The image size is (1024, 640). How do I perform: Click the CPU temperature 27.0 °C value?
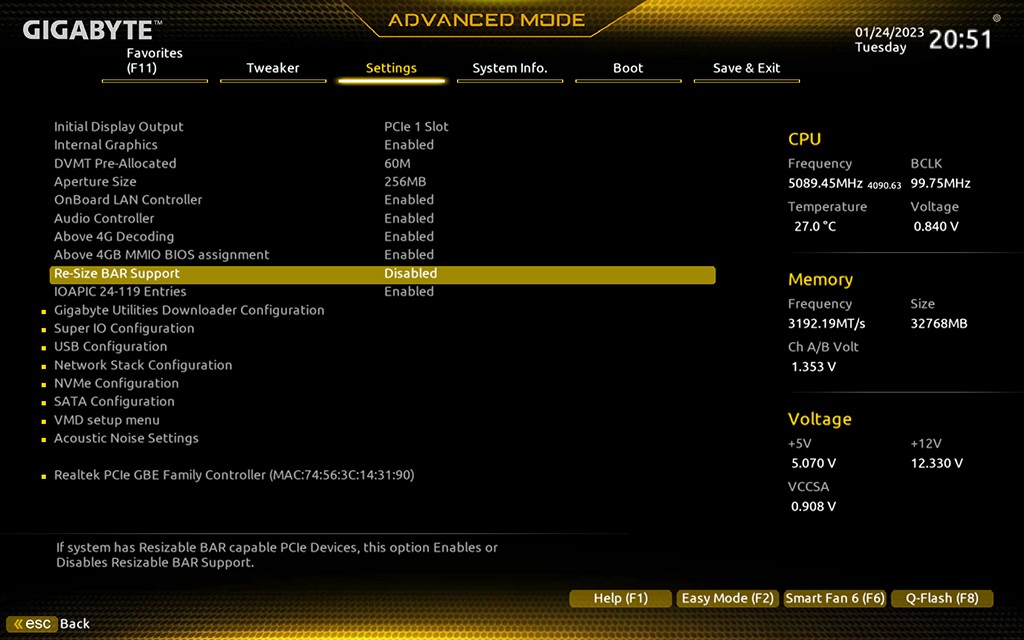[x=815, y=227]
